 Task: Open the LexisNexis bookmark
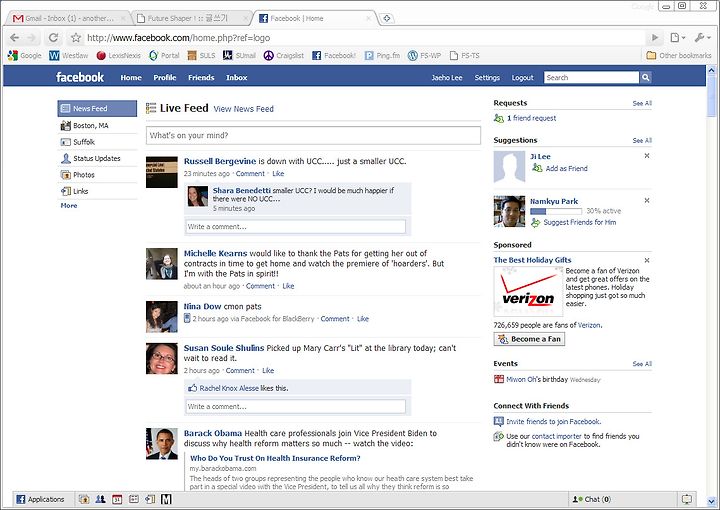click(118, 56)
